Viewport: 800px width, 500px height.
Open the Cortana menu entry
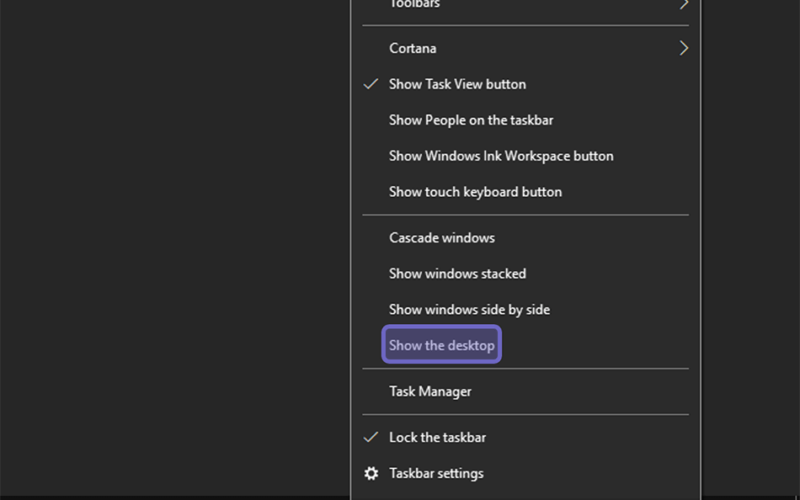point(526,48)
